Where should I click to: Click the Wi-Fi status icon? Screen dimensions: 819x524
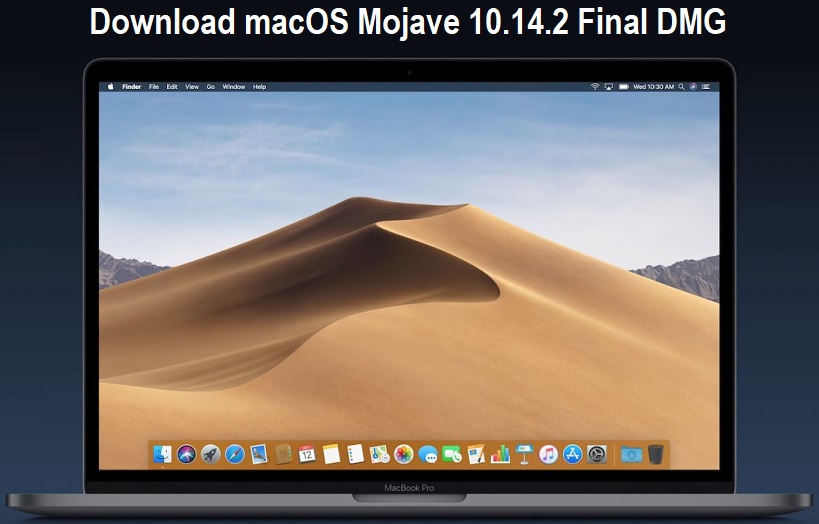[x=595, y=87]
